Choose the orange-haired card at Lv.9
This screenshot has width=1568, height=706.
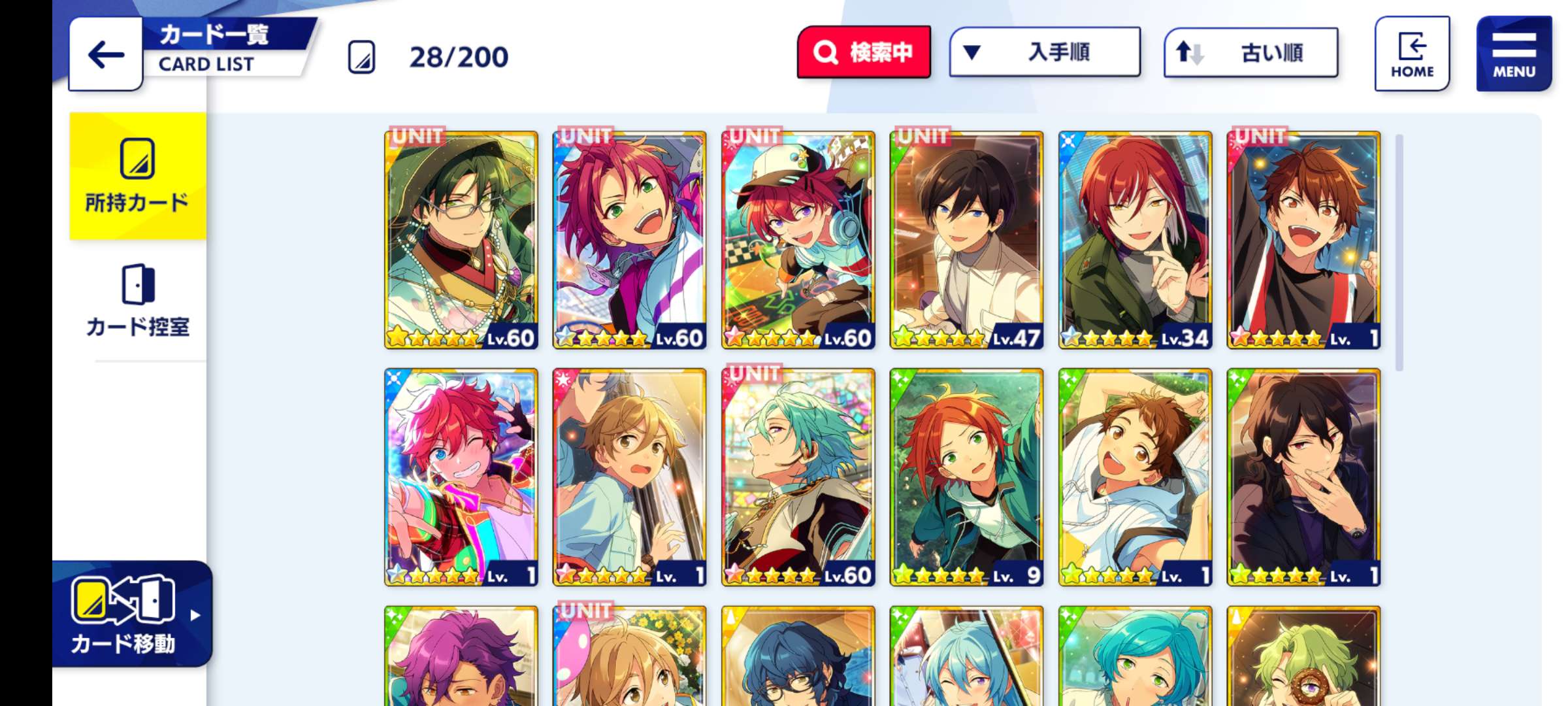tap(966, 477)
